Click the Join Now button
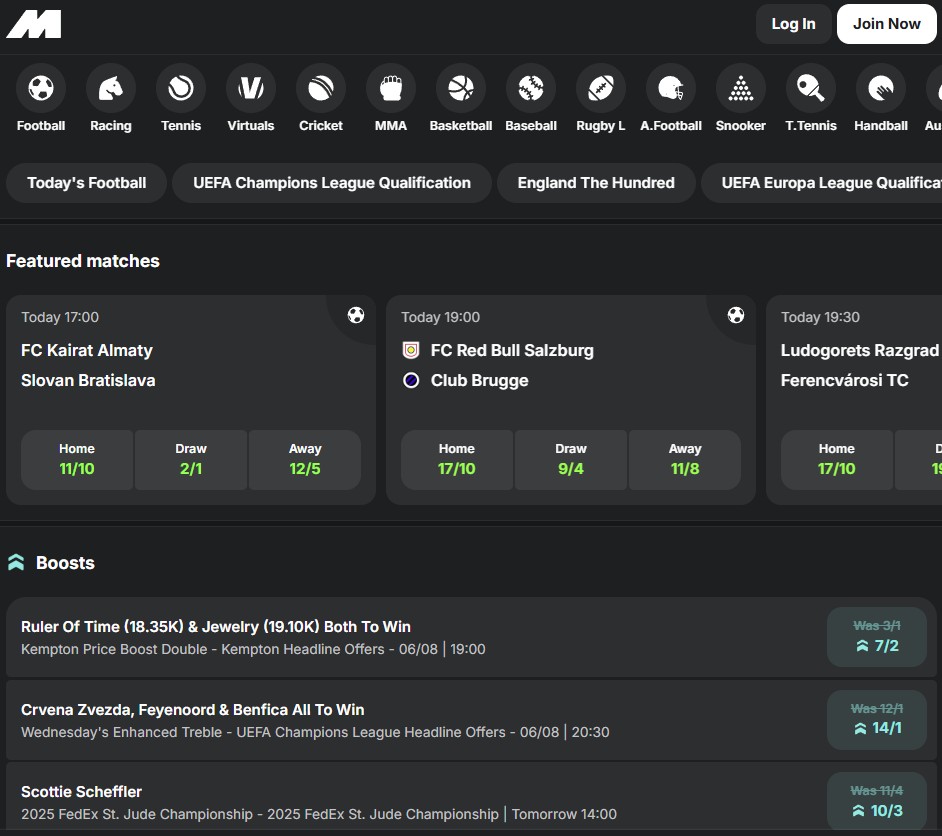Screen dimensions: 942x836 coord(886,24)
